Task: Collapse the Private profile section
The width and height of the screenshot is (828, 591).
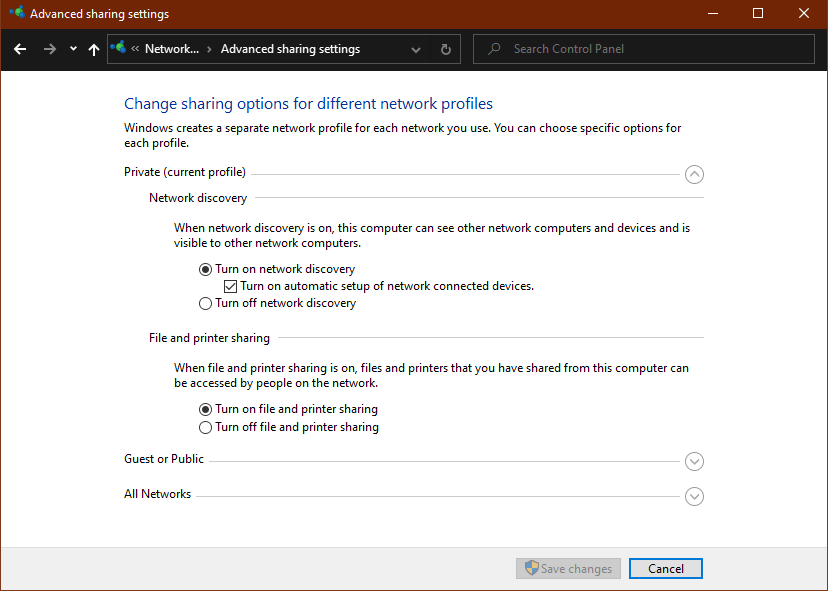Action: tap(694, 174)
